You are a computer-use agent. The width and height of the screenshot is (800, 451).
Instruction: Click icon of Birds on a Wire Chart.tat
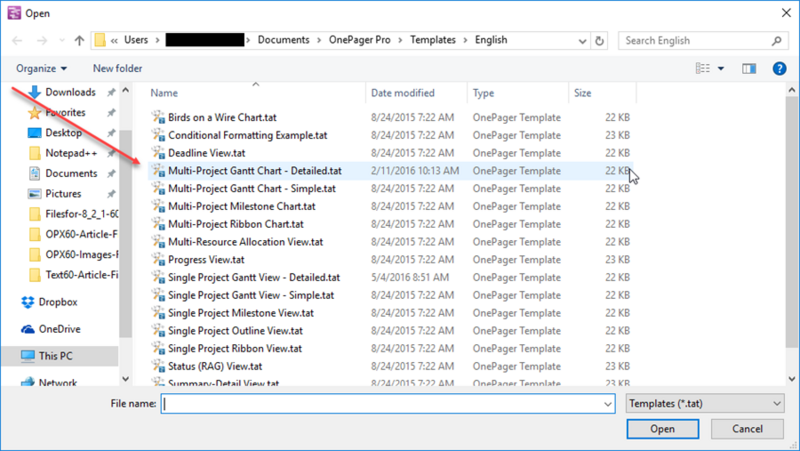coord(158,117)
